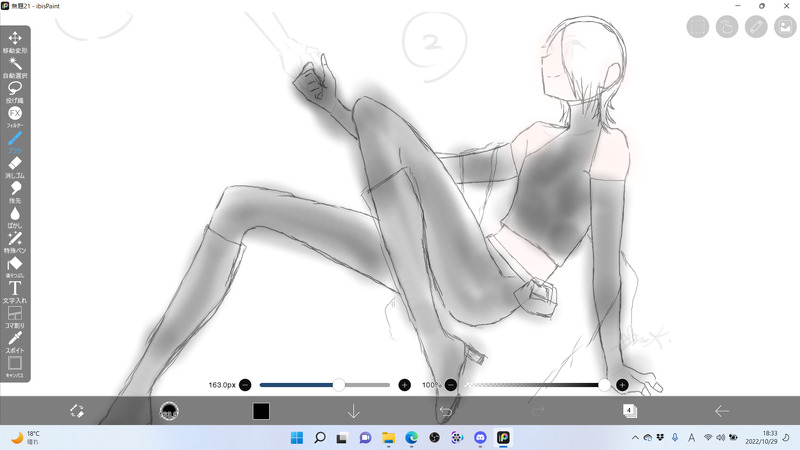Screen dimensions: 800x450
Task: Select the Bucket fill tool
Action: coord(15,267)
